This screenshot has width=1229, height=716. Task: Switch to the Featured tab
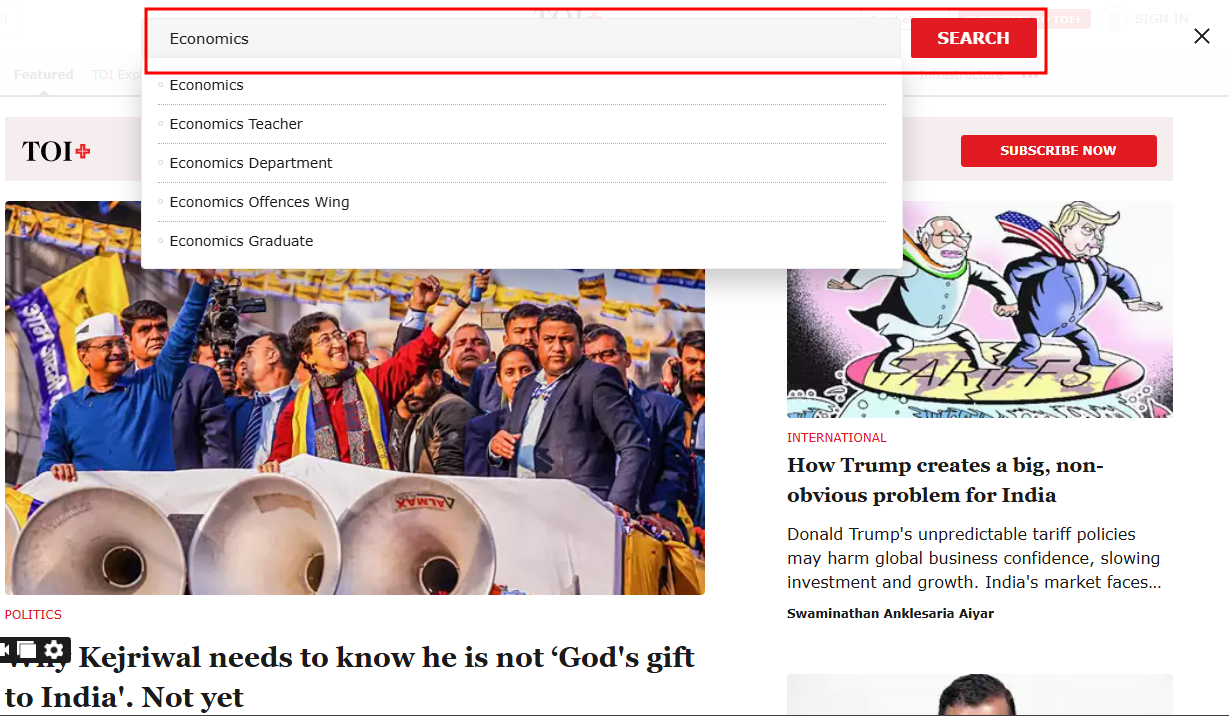(43, 74)
